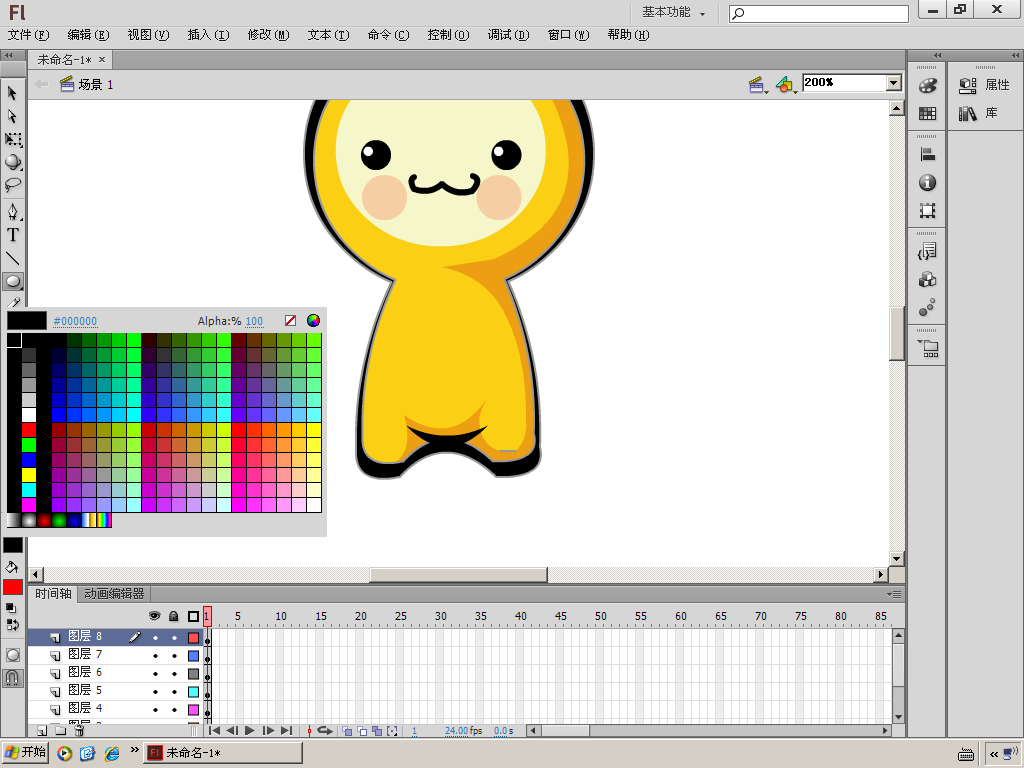This screenshot has width=1024, height=768.
Task: Lock all layers padlock icon
Action: pyautogui.click(x=174, y=616)
